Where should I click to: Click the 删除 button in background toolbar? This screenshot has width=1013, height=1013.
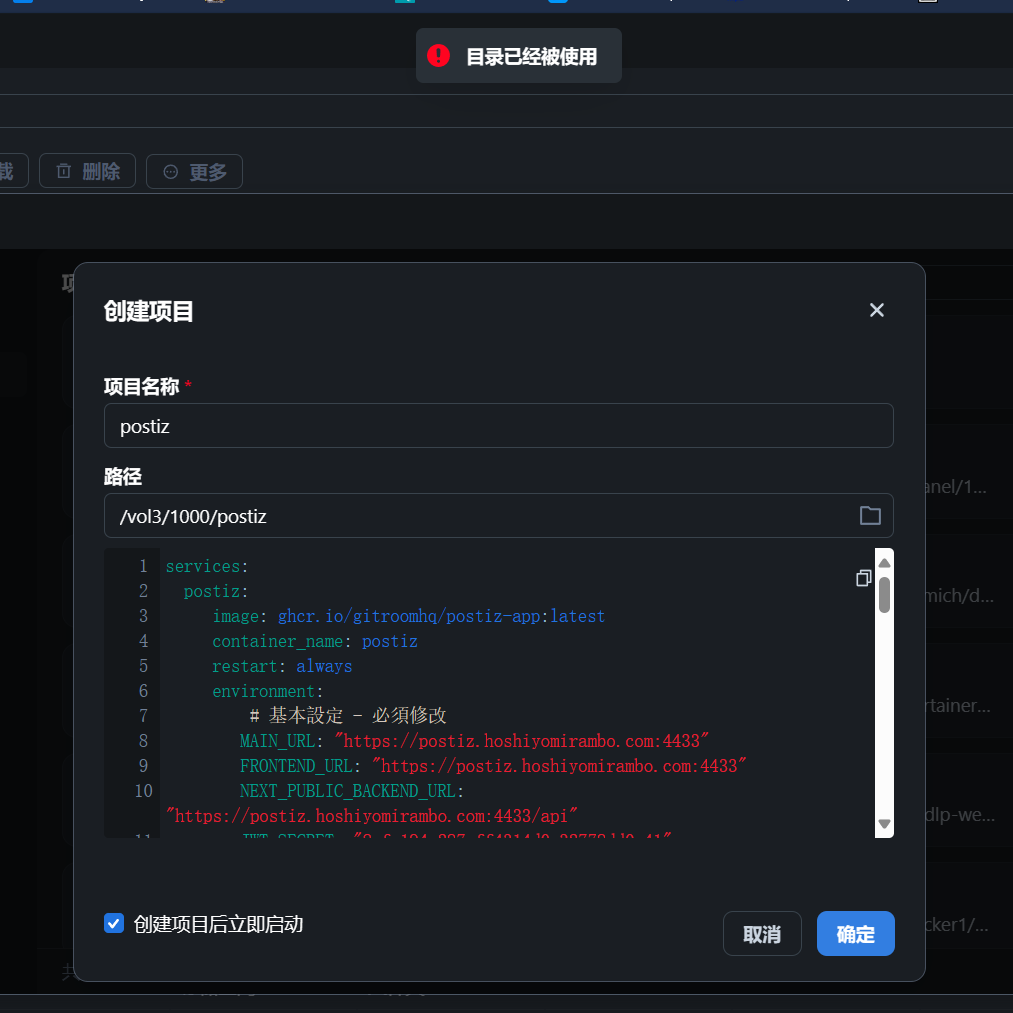click(x=87, y=171)
